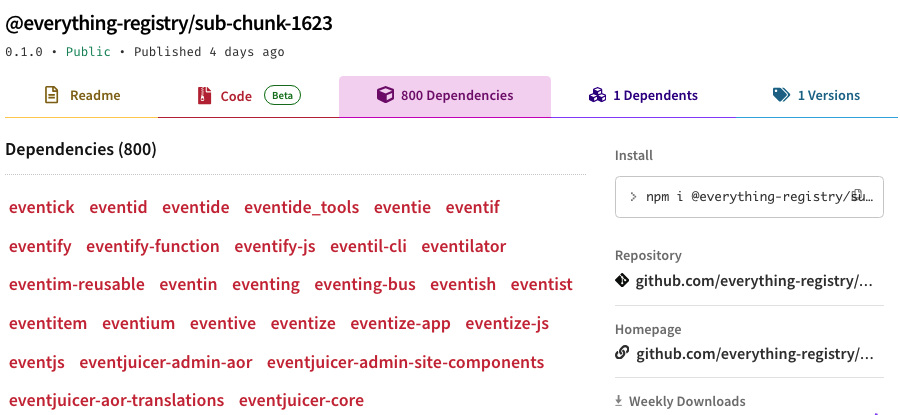
Task: Click the Code tab's file icon
Action: click(204, 96)
